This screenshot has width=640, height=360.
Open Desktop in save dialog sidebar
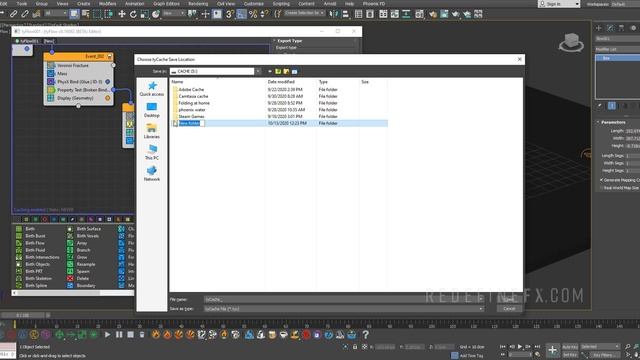click(152, 110)
